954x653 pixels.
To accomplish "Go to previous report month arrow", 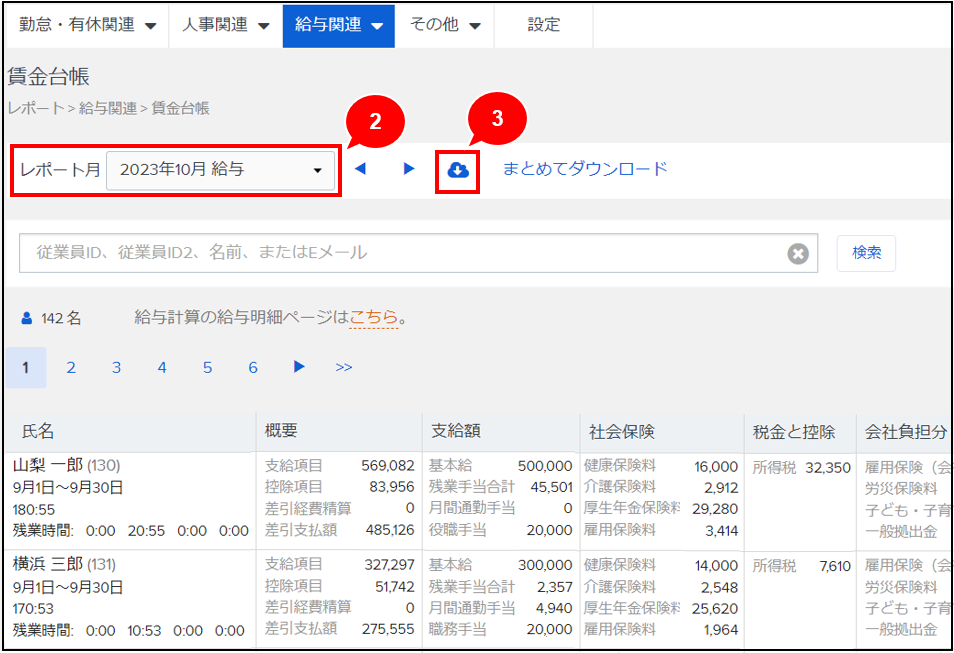I will 361,169.
